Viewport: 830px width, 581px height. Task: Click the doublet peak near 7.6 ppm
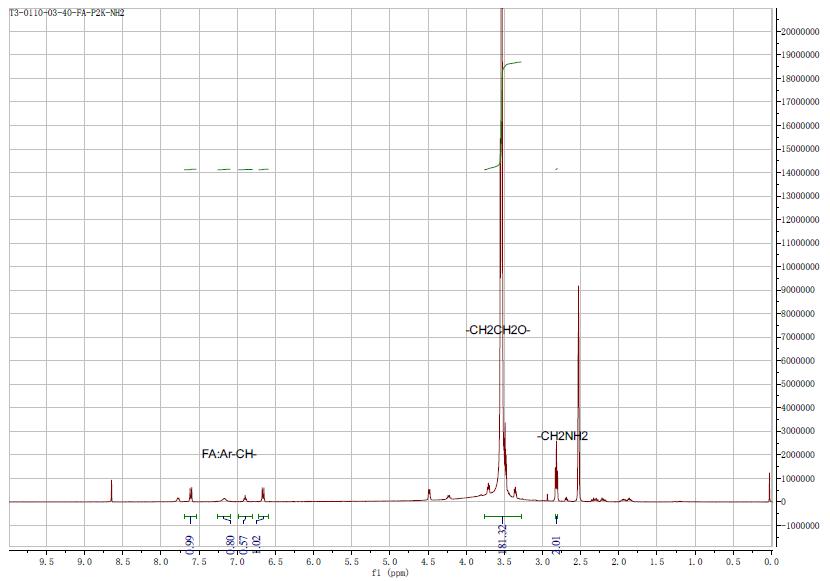click(x=190, y=492)
